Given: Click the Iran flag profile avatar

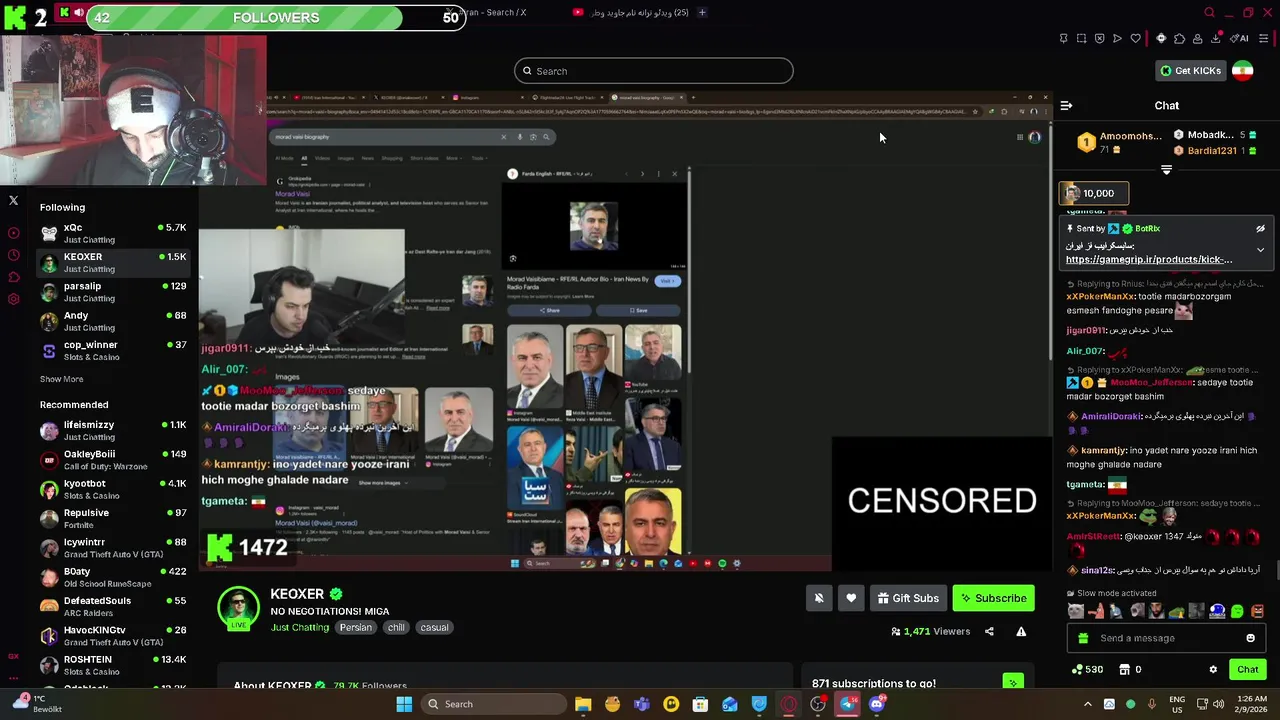Looking at the screenshot, I should (x=1242, y=71).
